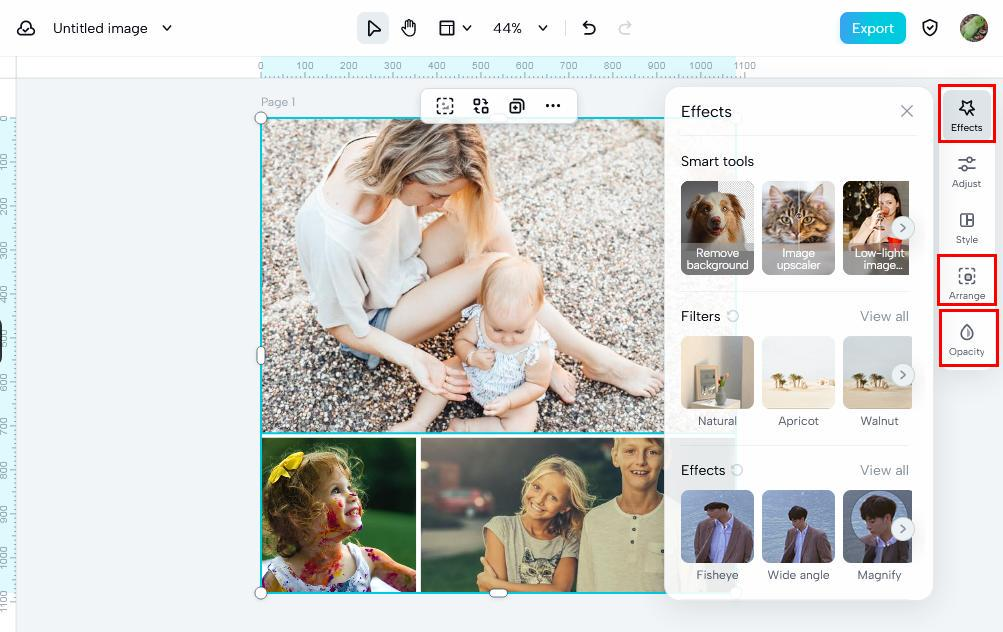Screen dimensions: 1003x632
Task: Close the Effects panel
Action: point(907,111)
